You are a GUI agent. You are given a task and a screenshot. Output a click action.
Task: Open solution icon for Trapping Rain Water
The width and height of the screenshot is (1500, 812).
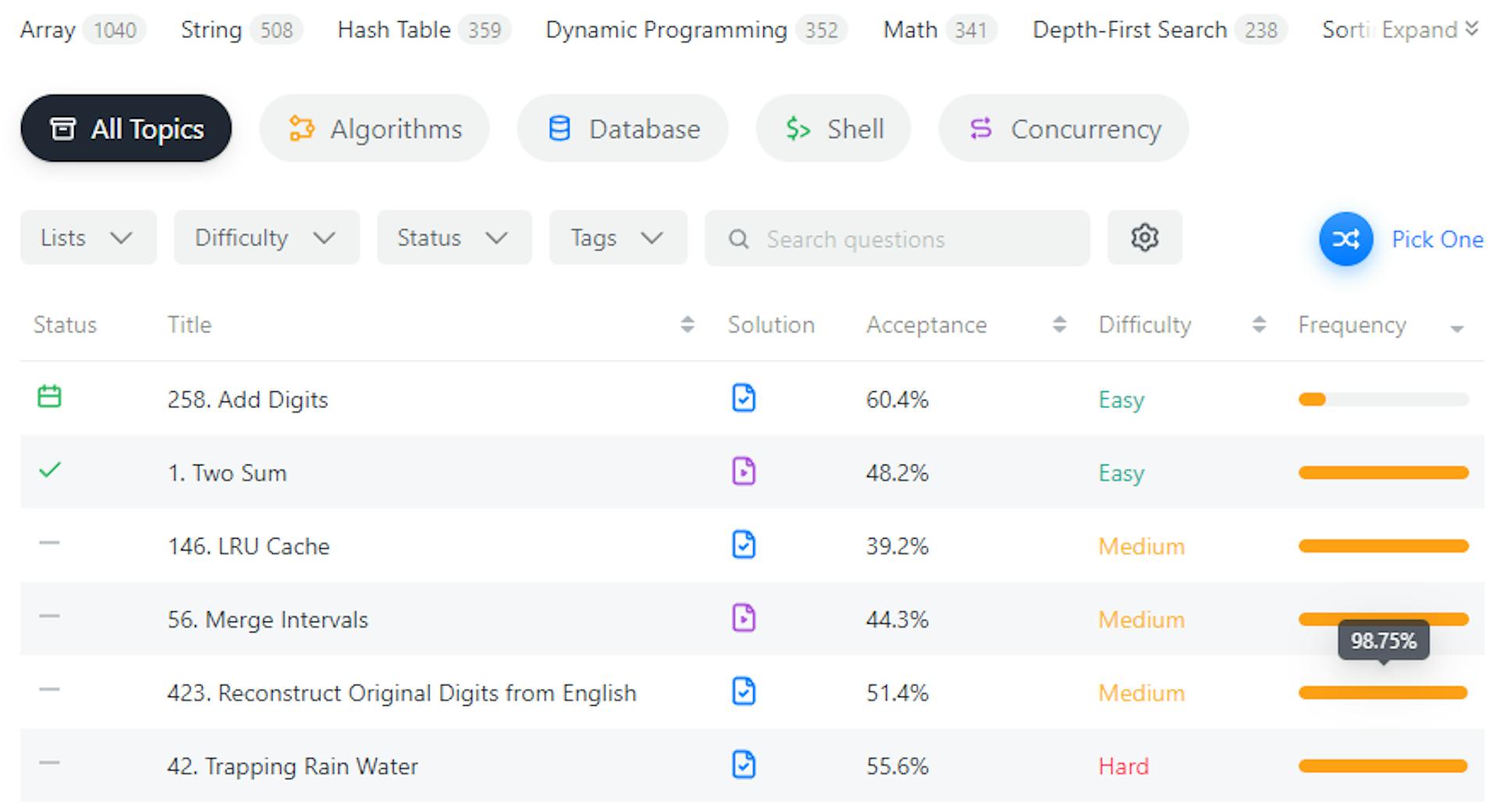tap(743, 765)
